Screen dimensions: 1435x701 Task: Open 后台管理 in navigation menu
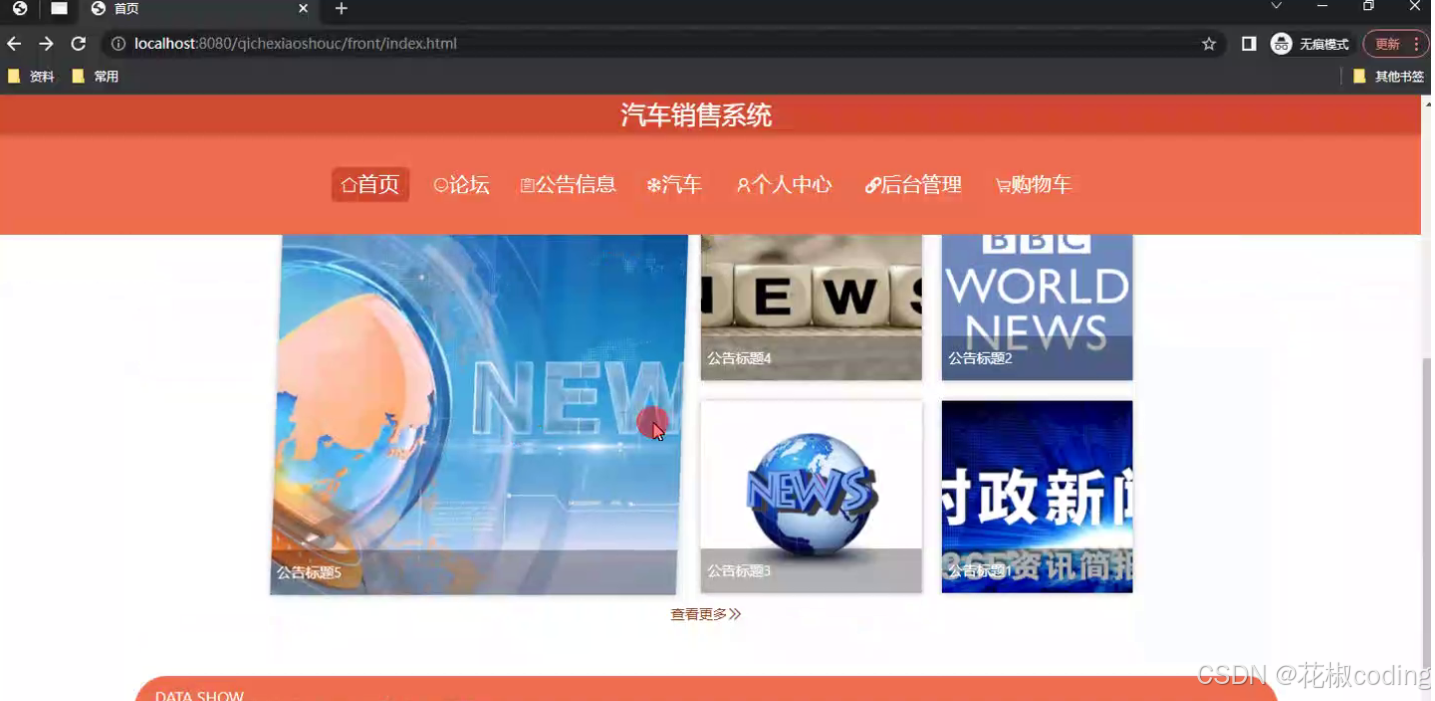click(913, 185)
